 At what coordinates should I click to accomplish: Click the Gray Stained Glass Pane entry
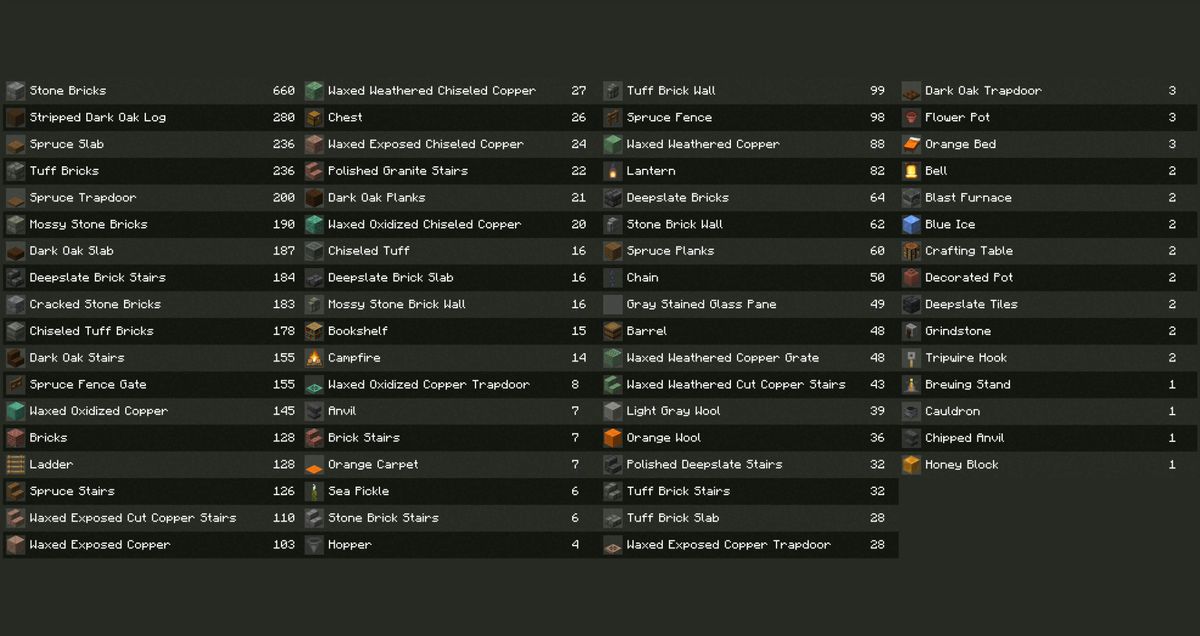[x=749, y=304]
